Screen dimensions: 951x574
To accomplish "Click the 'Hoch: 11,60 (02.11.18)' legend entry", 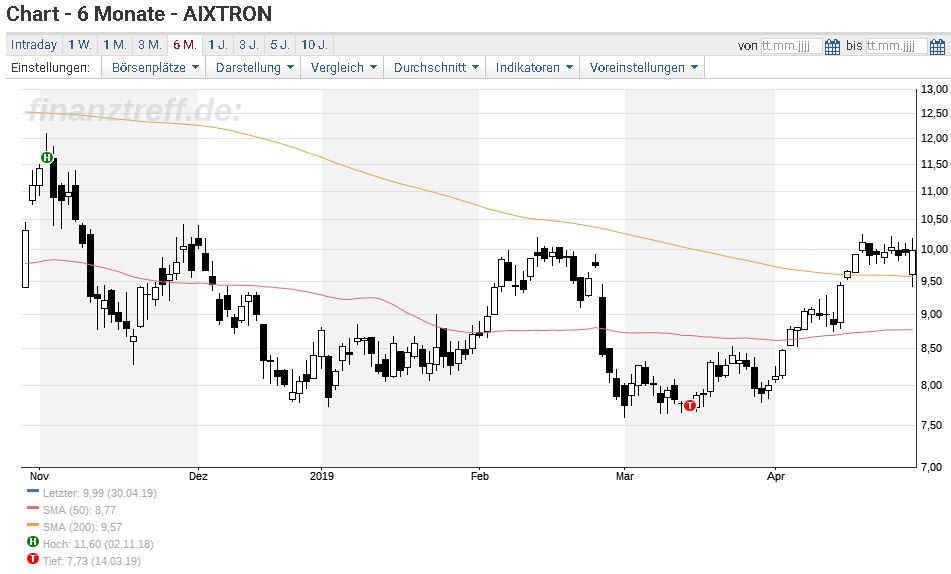I will [x=98, y=544].
